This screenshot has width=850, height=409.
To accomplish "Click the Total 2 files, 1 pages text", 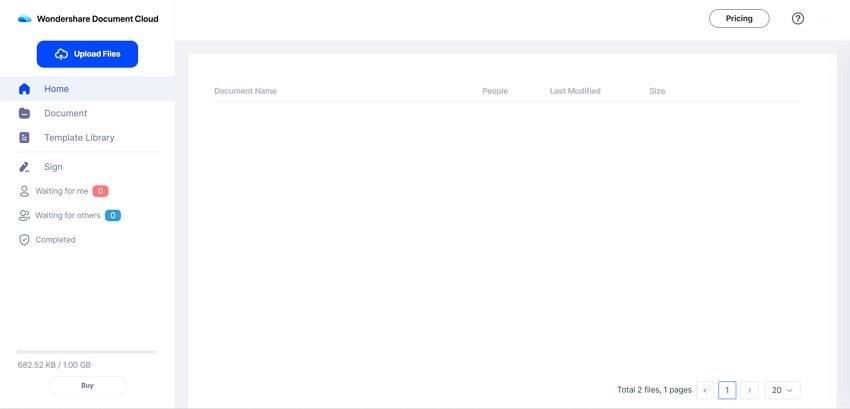I will coord(654,390).
